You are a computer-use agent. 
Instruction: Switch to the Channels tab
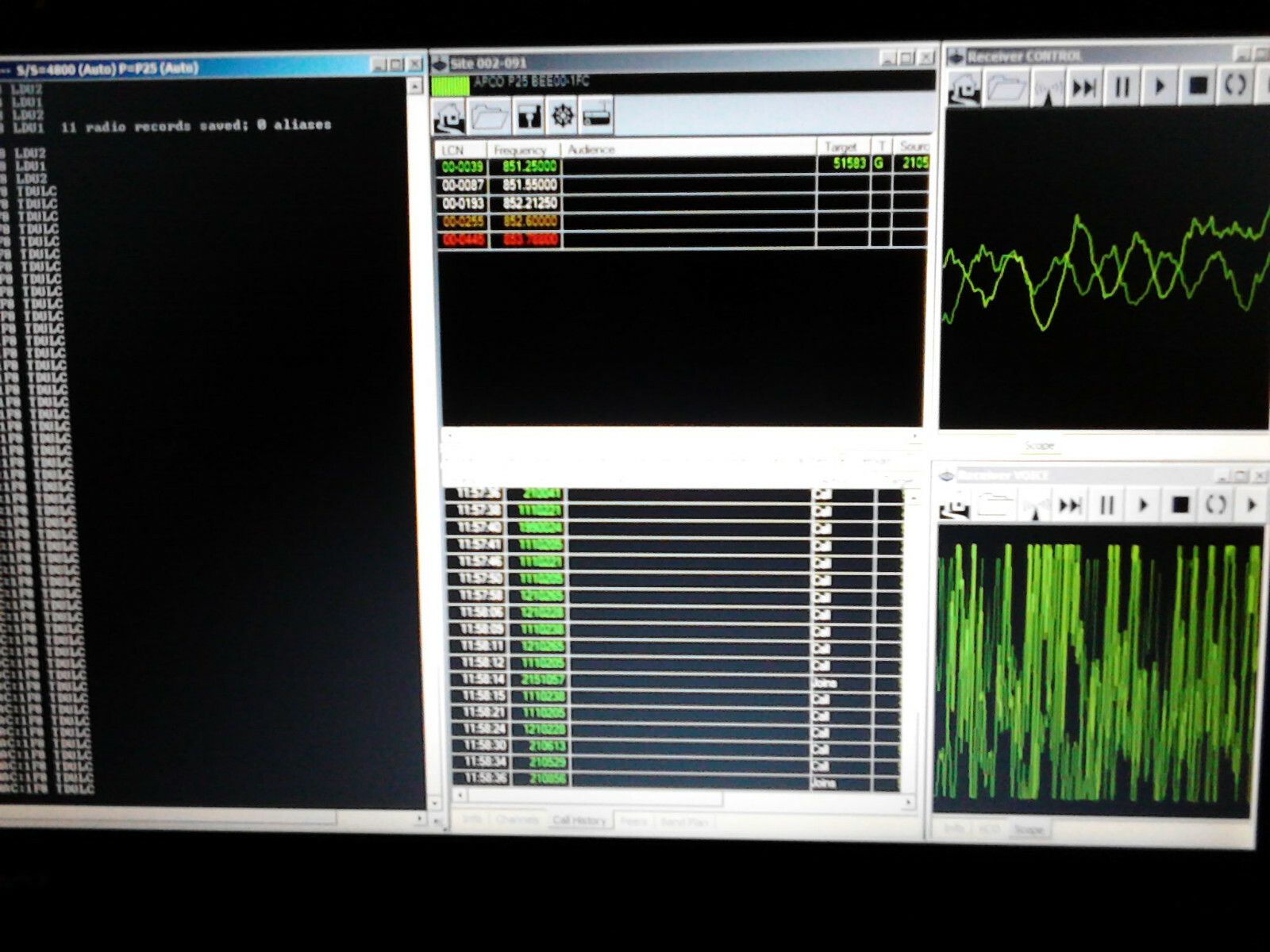pos(517,820)
